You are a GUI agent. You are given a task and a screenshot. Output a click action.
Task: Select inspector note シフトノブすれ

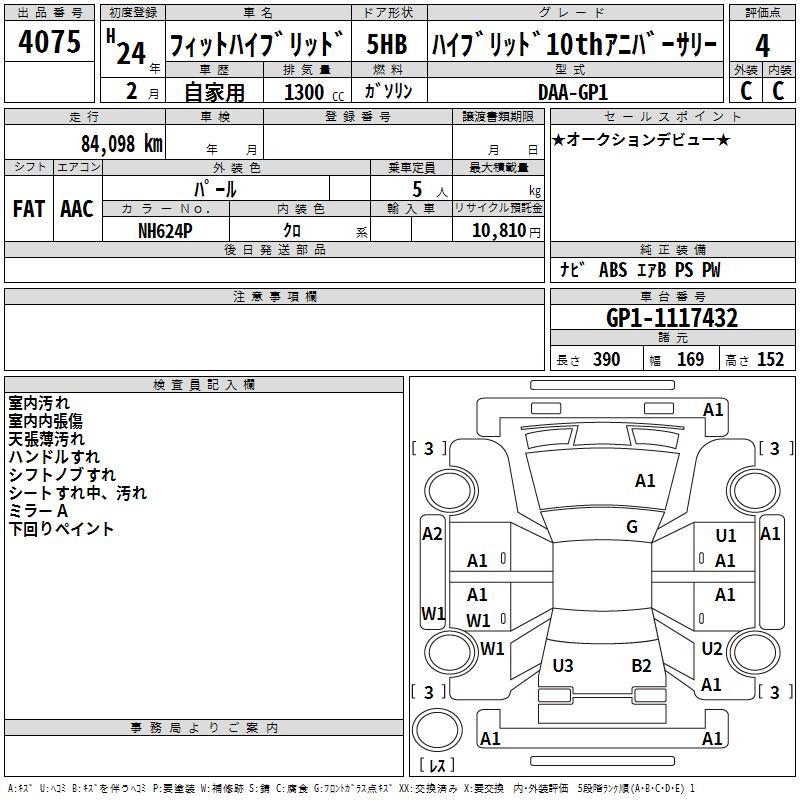[x=62, y=474]
